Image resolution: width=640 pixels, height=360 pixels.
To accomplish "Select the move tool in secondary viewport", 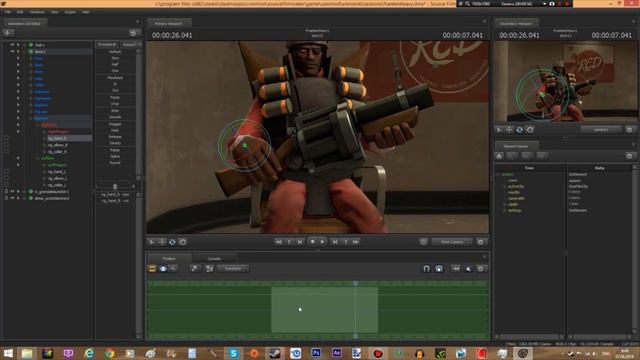I will click(509, 130).
